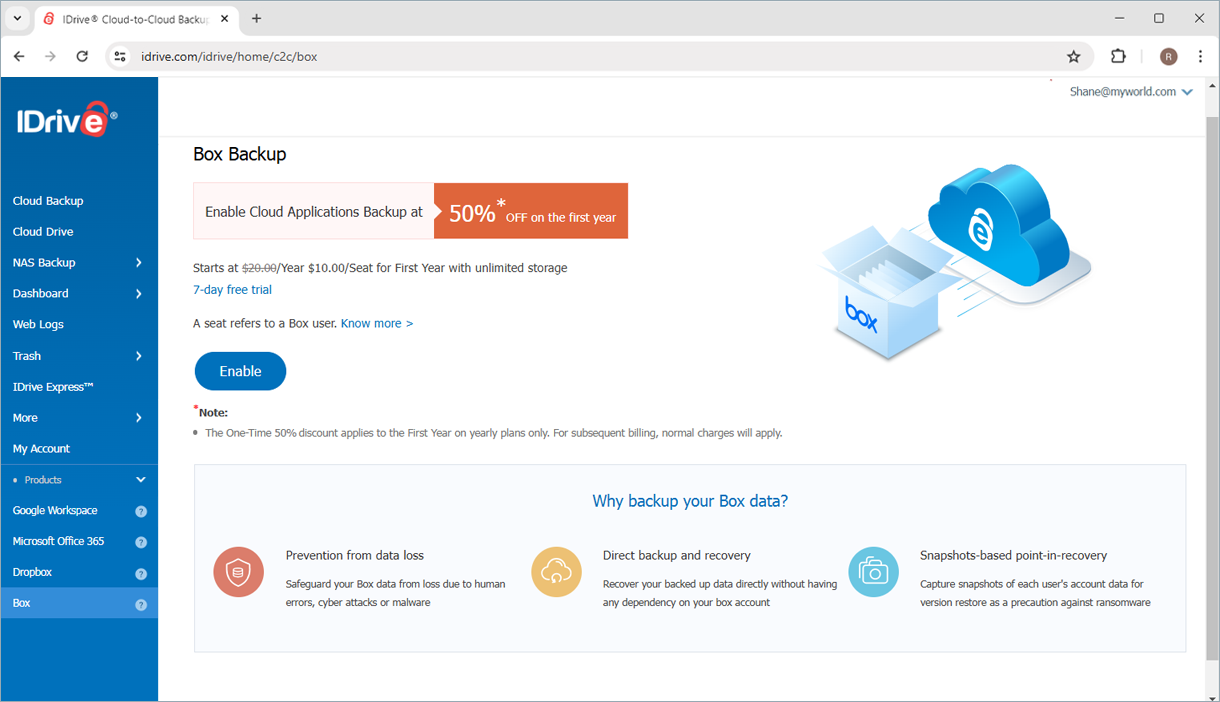This screenshot has width=1220, height=702.
Task: Click help icon next to Google Workspace
Action: click(x=141, y=511)
